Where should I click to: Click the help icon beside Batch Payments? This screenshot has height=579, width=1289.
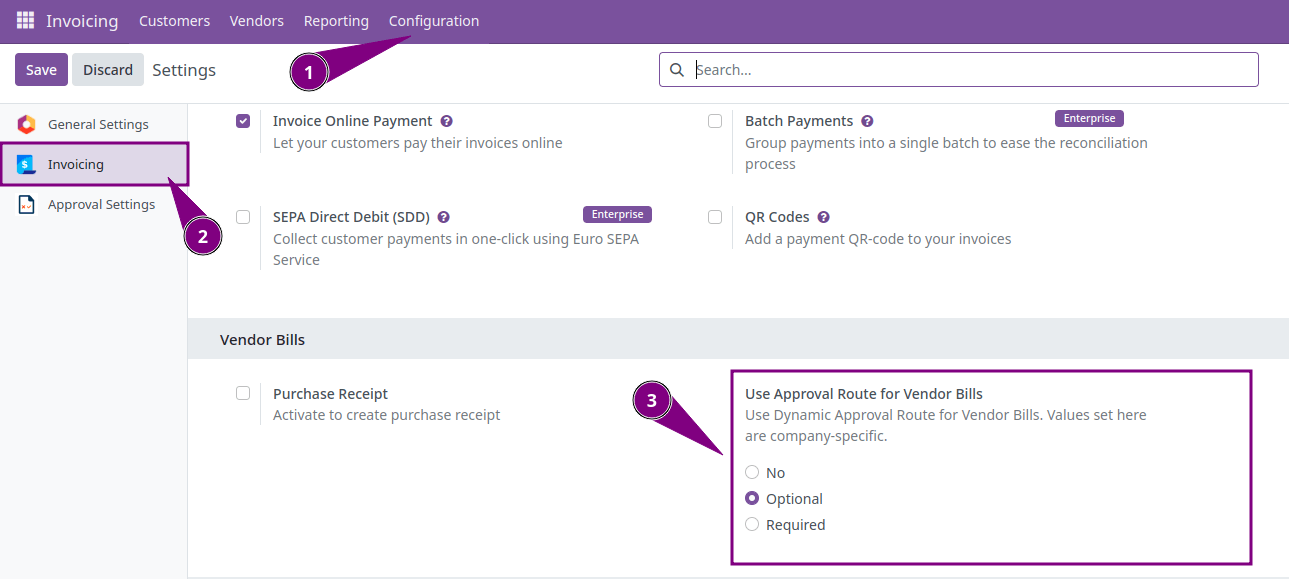click(x=866, y=120)
